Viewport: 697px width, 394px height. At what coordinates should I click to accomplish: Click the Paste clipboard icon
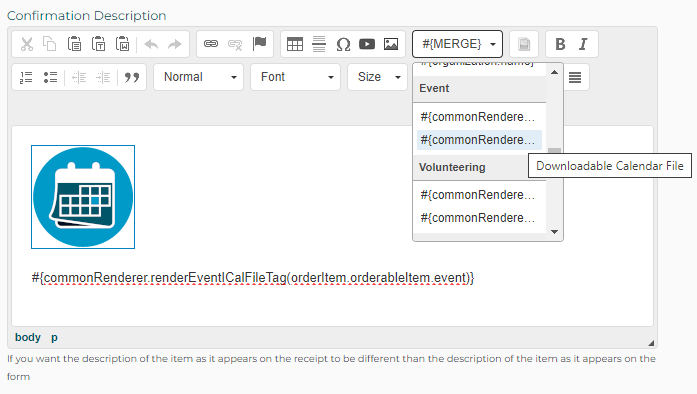tap(74, 44)
